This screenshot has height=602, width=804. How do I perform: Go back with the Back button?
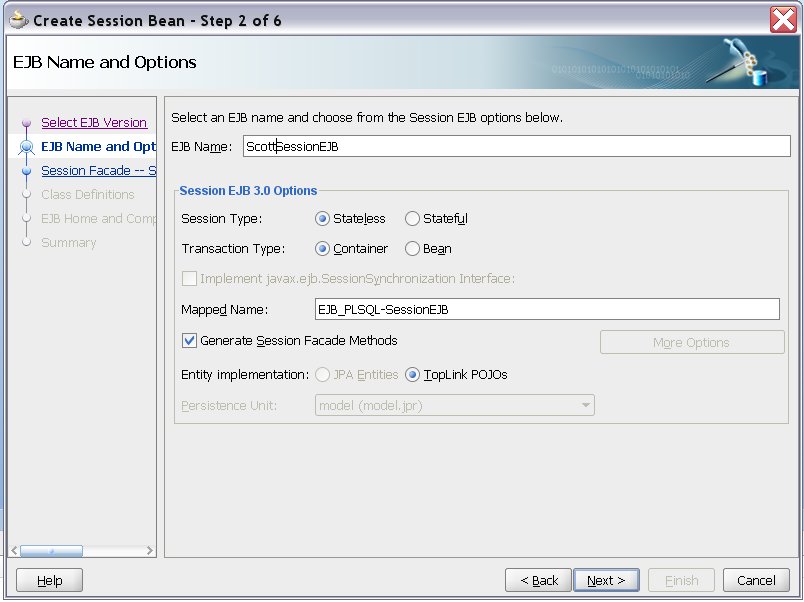pyautogui.click(x=538, y=580)
